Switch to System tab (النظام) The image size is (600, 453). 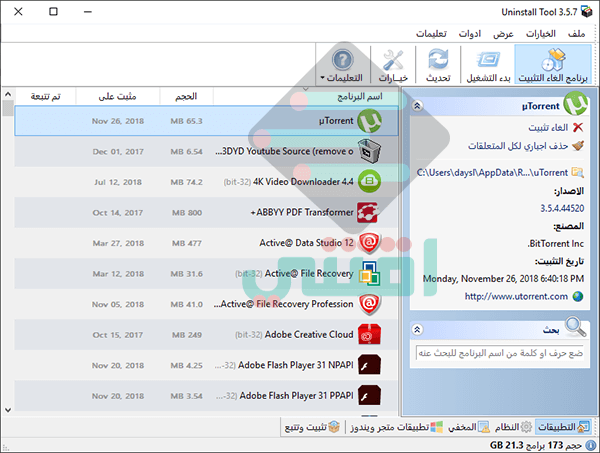(513, 427)
